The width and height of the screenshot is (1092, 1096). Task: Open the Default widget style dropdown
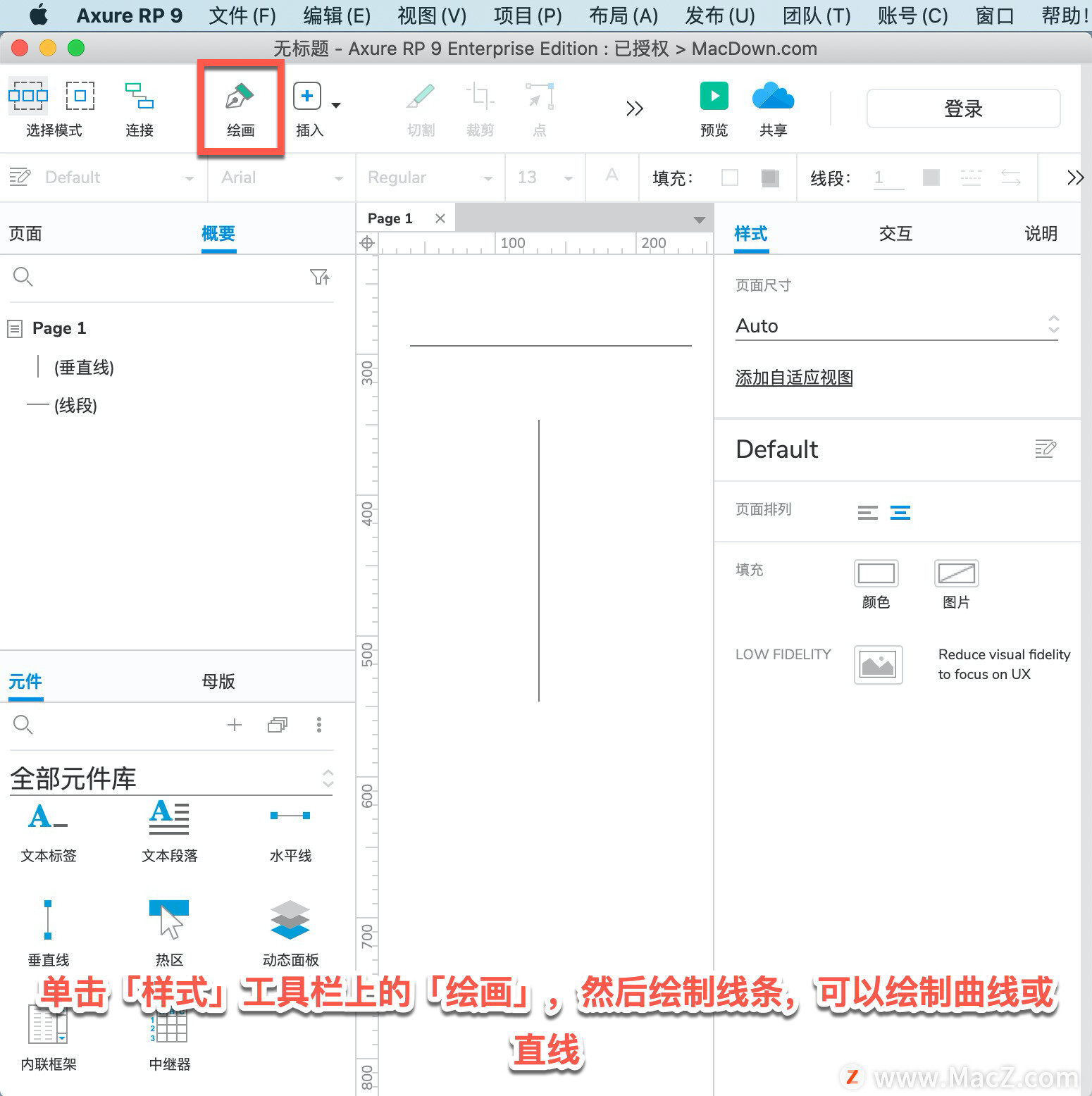[120, 178]
